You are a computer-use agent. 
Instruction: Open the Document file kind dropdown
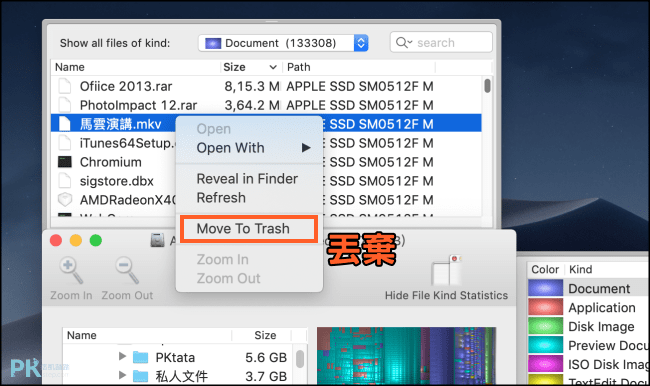click(283, 43)
